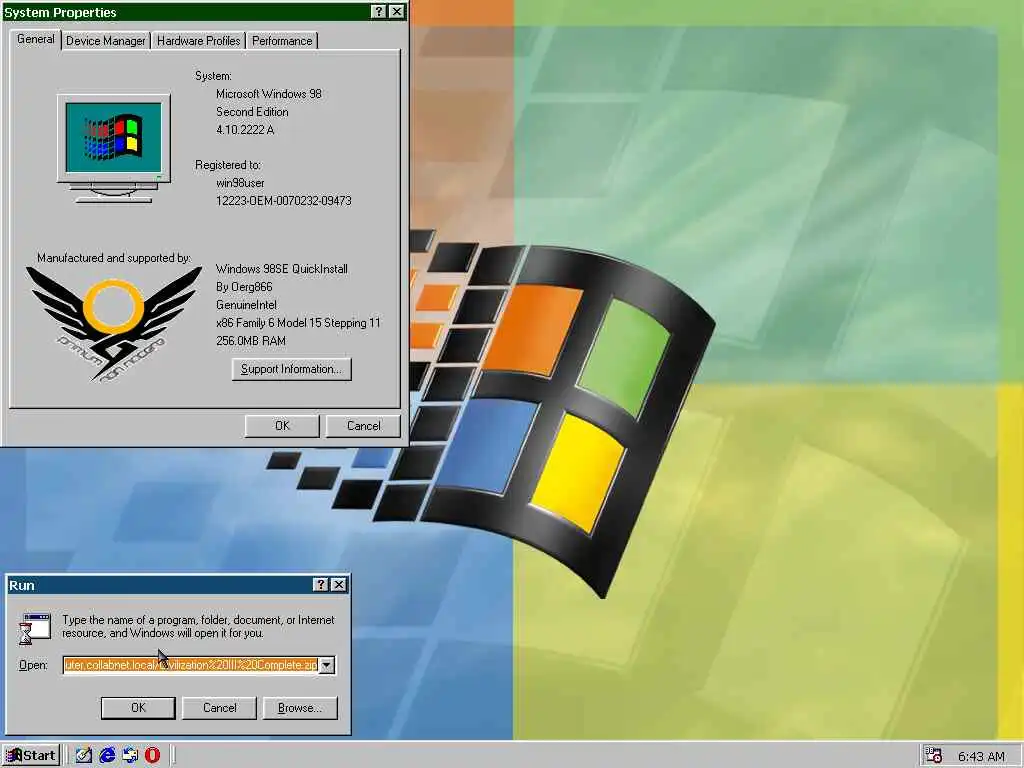Click 'x86 Family 6 Model 15 Stepping 11' text
This screenshot has width=1024, height=768.
click(x=298, y=323)
